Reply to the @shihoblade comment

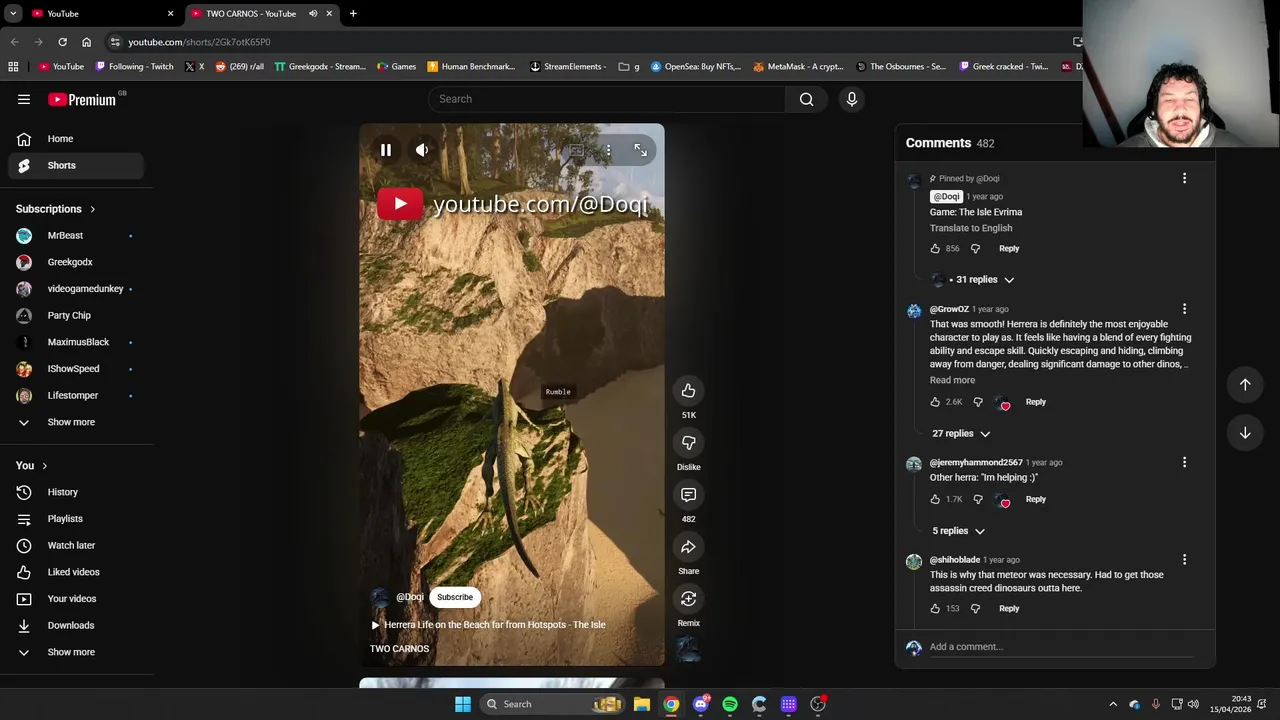1009,609
